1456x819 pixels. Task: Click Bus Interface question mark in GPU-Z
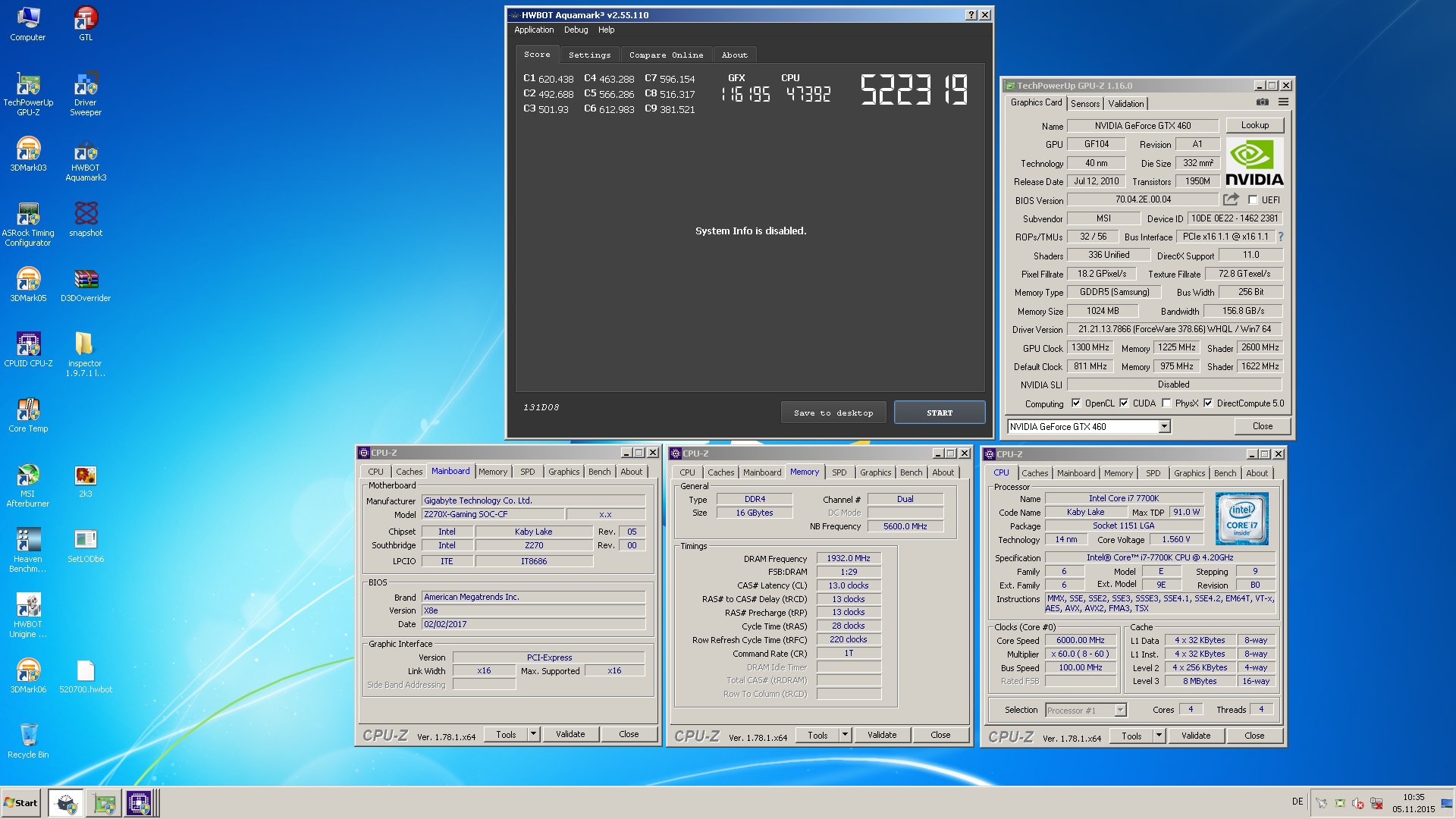1281,237
